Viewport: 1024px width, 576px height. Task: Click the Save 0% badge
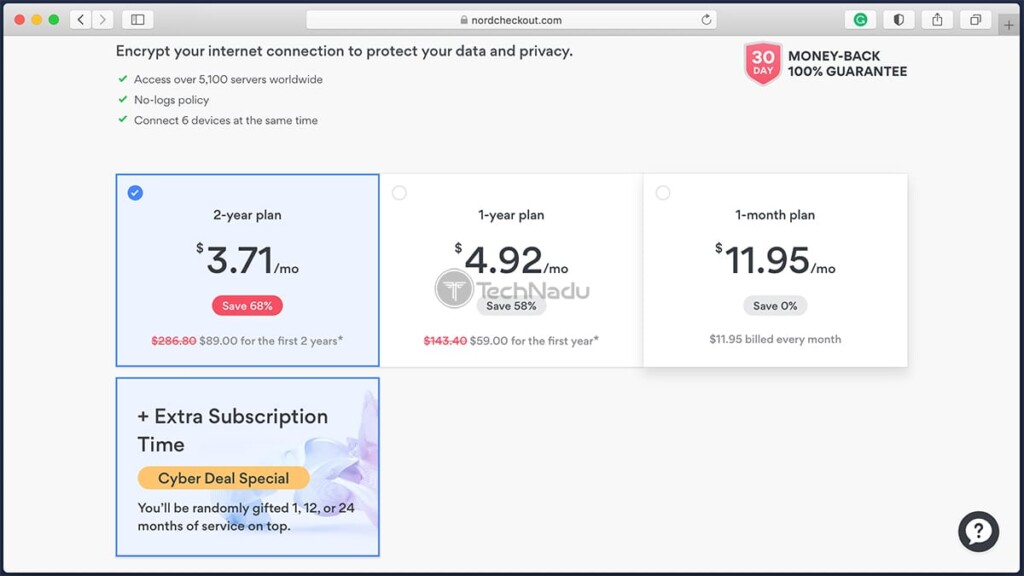point(775,306)
